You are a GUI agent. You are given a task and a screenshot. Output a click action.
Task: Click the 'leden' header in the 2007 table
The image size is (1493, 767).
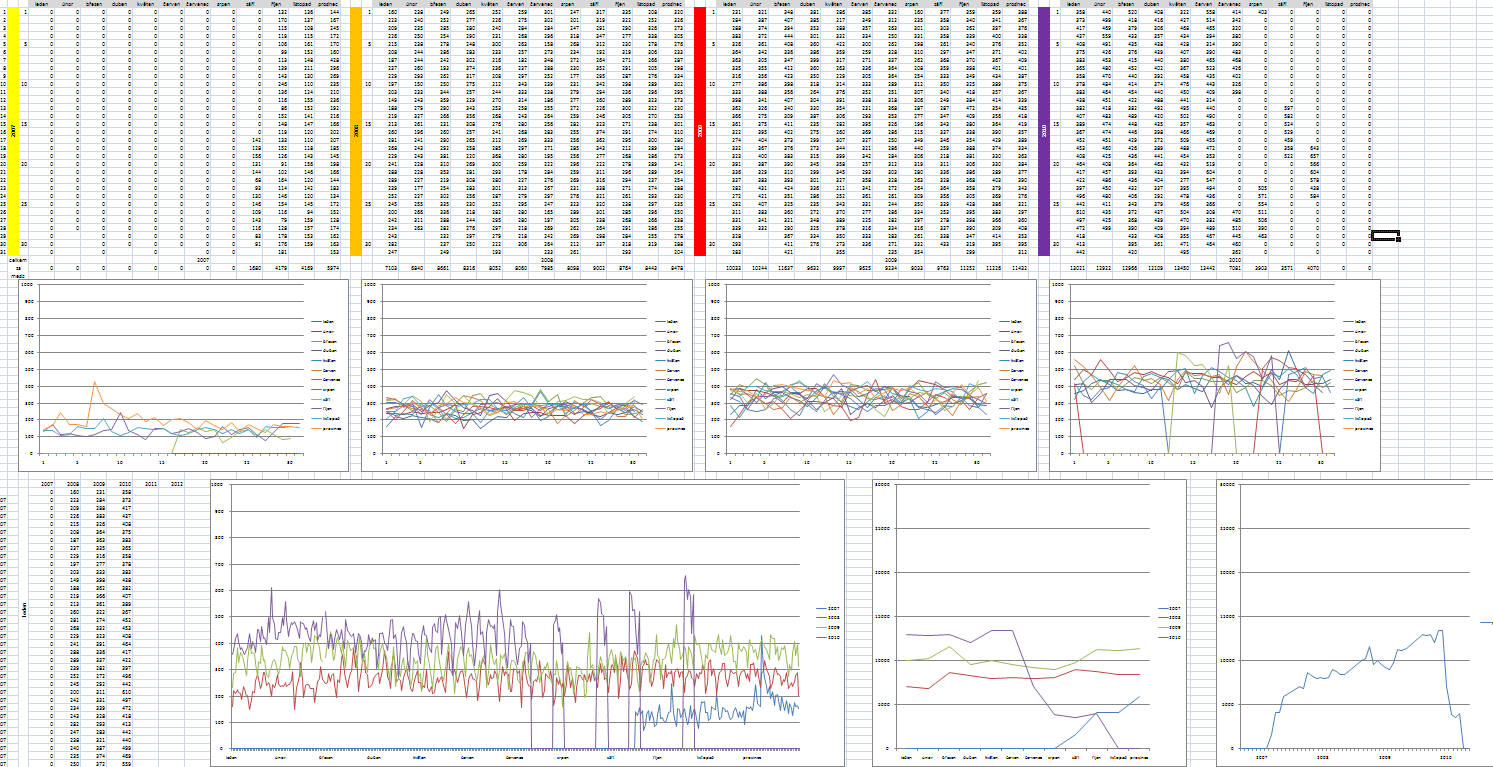[42, 4]
